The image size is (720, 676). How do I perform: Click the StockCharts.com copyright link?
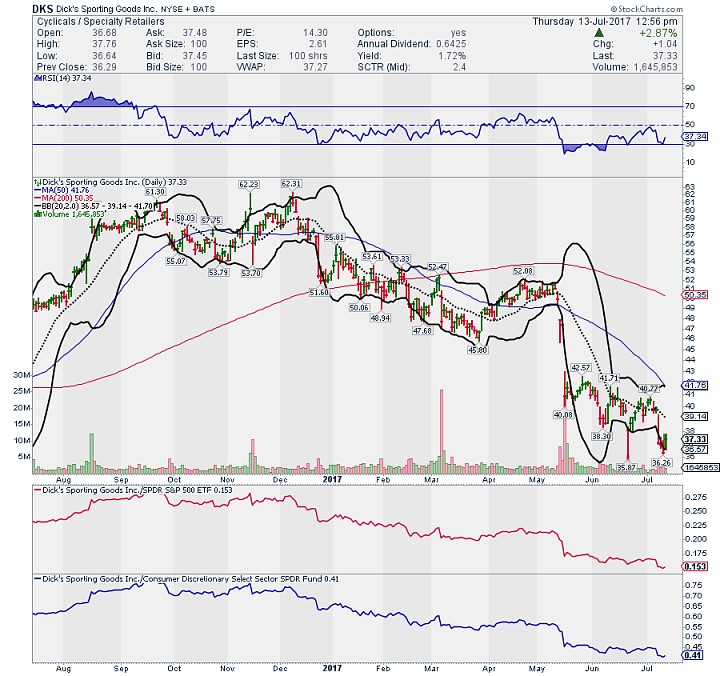(646, 9)
